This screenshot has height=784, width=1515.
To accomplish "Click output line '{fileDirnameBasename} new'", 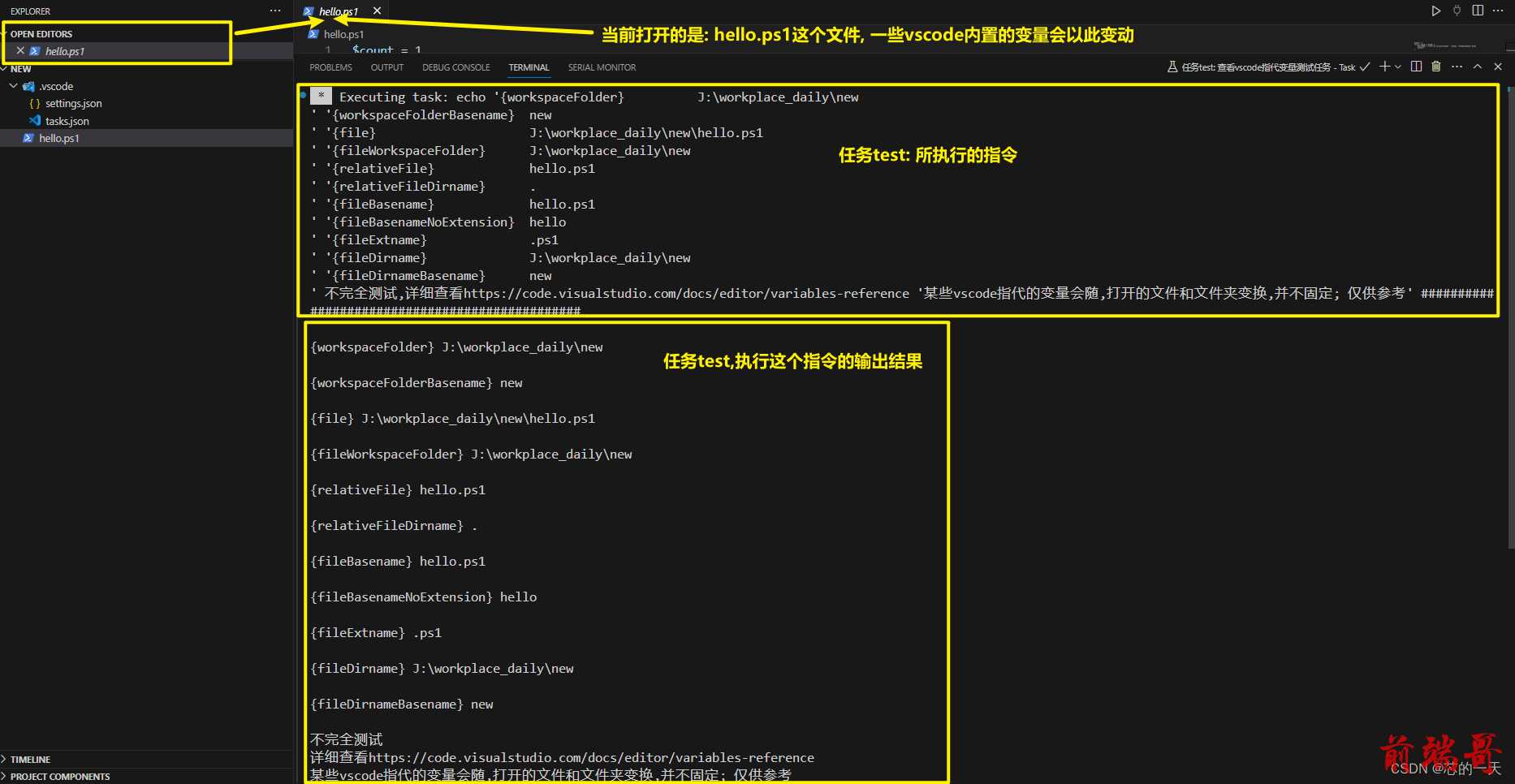I will pos(402,704).
